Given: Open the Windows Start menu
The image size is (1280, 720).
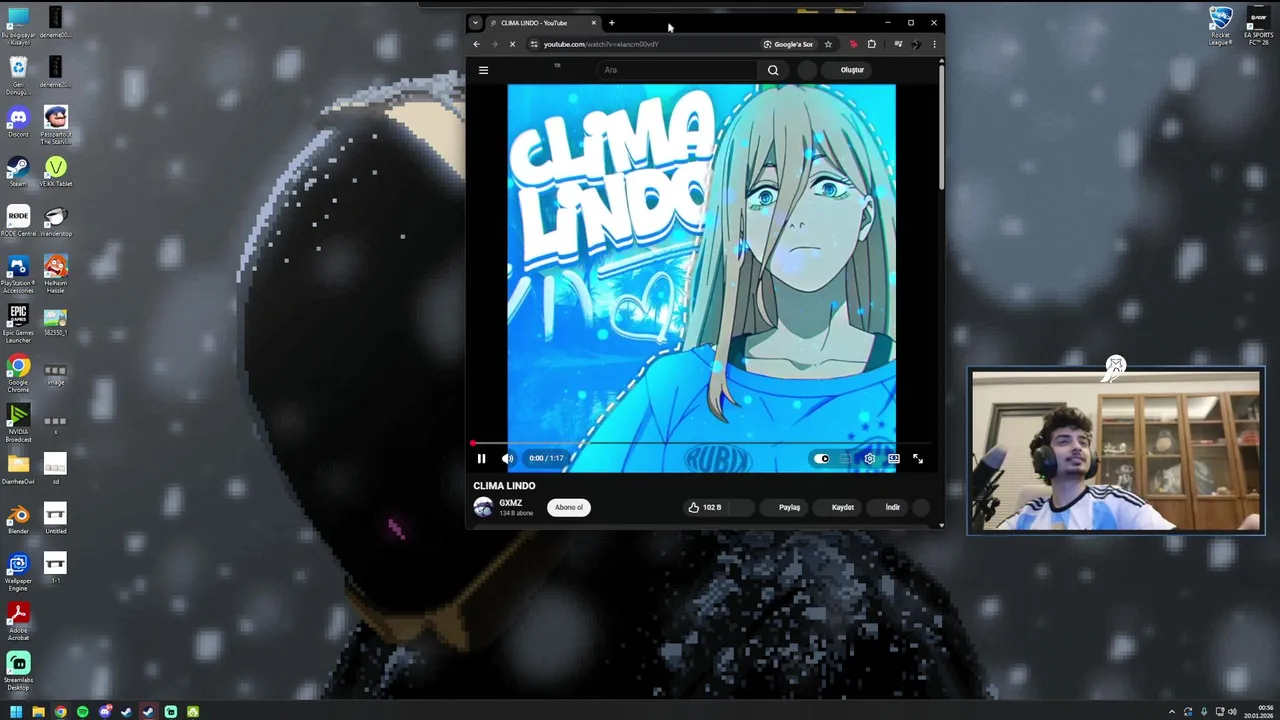Looking at the screenshot, I should [16, 712].
